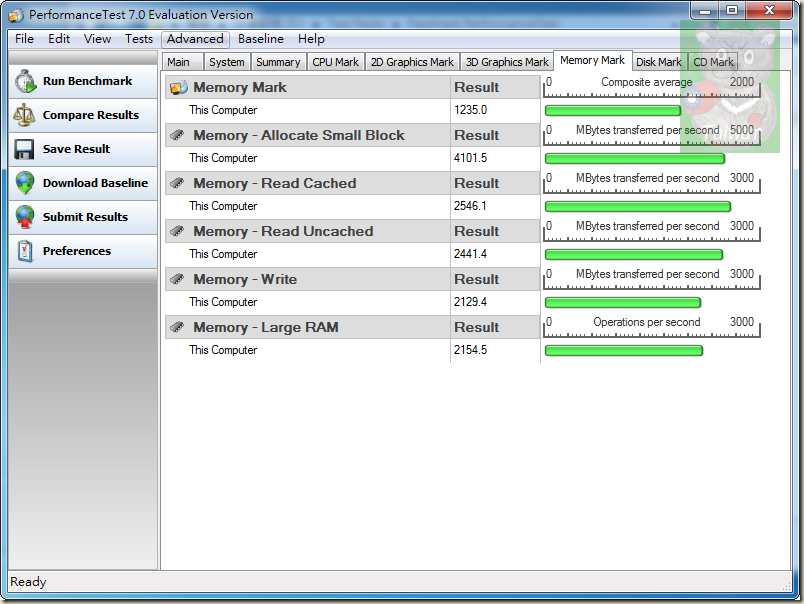
Task: Click the Run Benchmark button label
Action: (x=88, y=81)
